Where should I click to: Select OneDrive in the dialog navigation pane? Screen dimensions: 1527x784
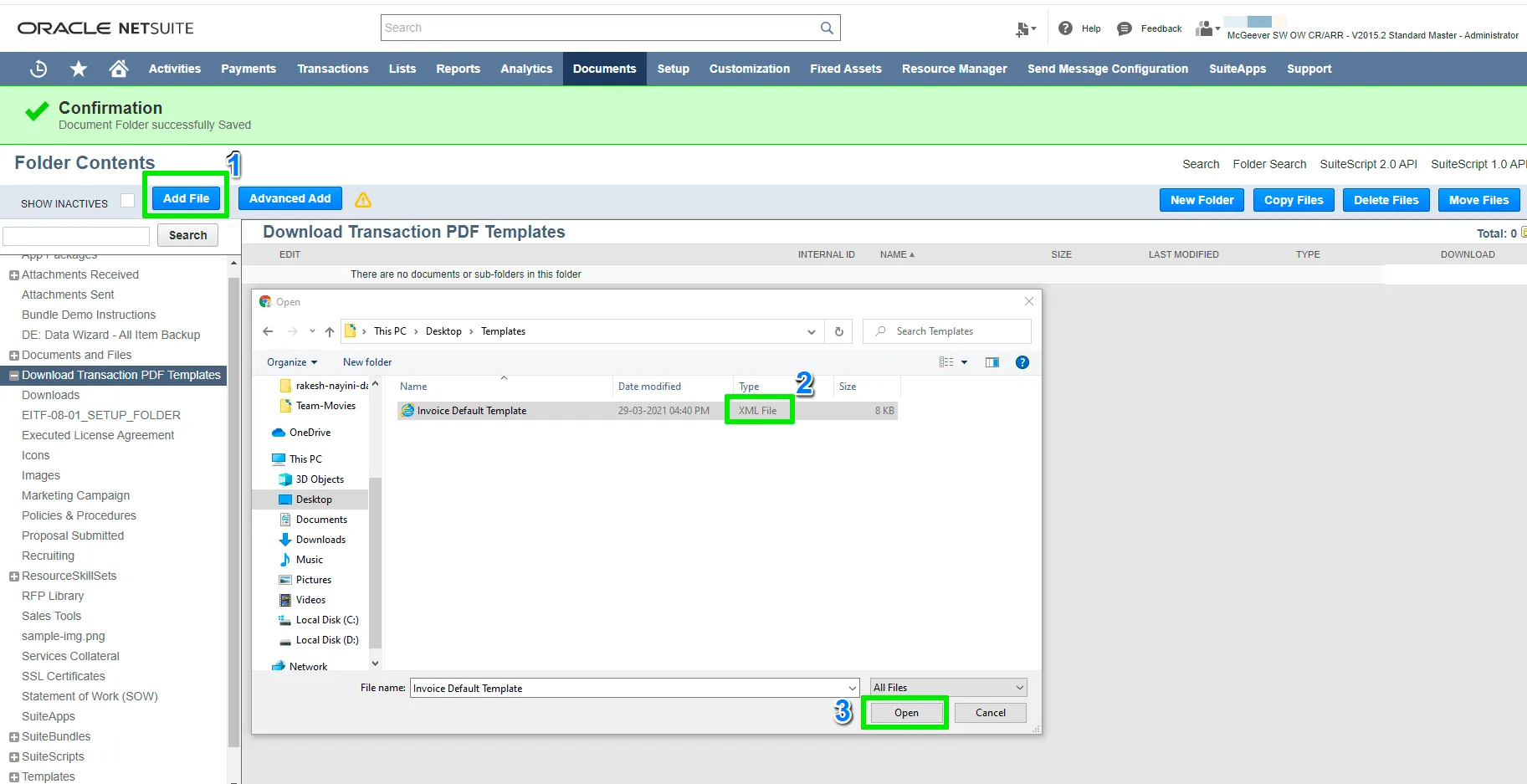coord(310,433)
